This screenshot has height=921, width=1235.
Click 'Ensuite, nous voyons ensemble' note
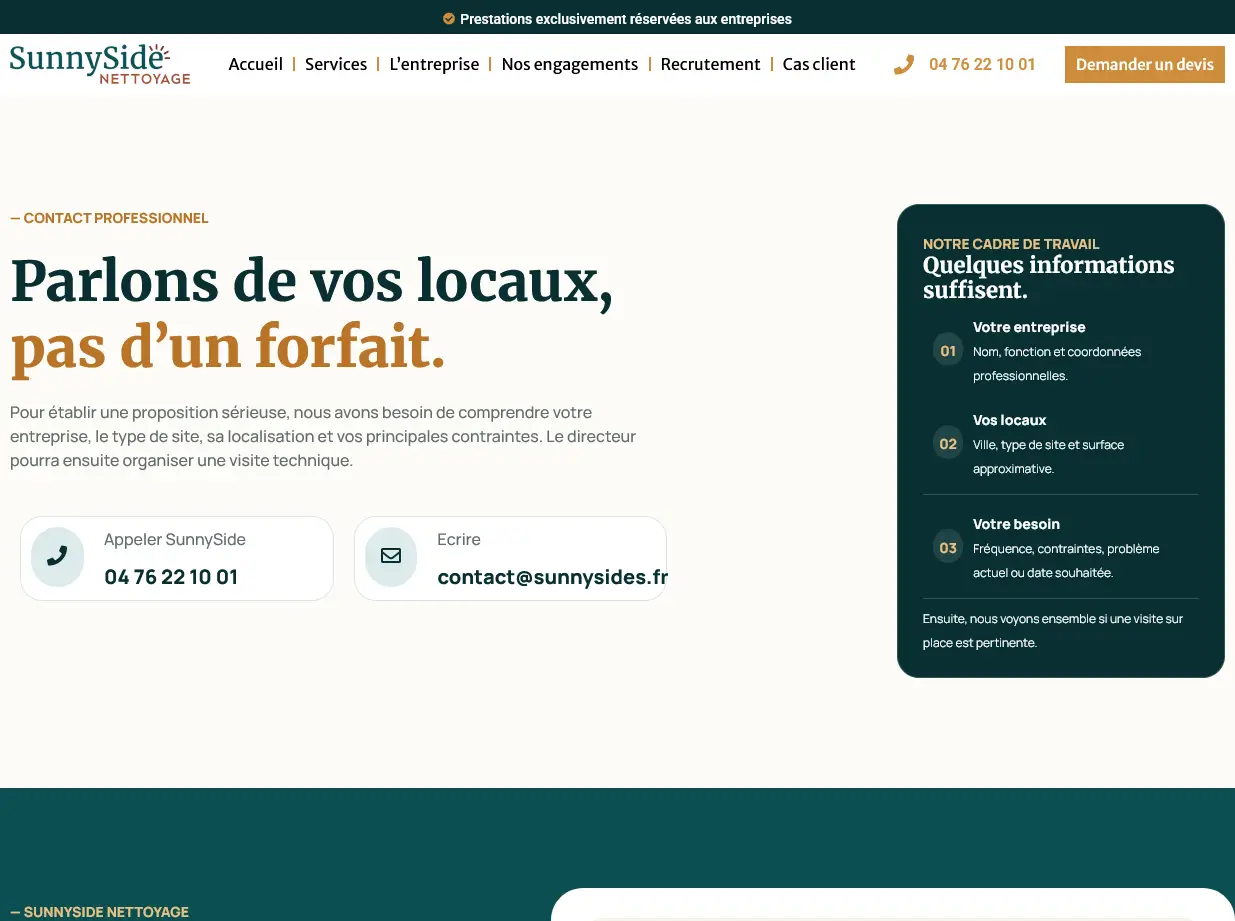[x=1053, y=631]
